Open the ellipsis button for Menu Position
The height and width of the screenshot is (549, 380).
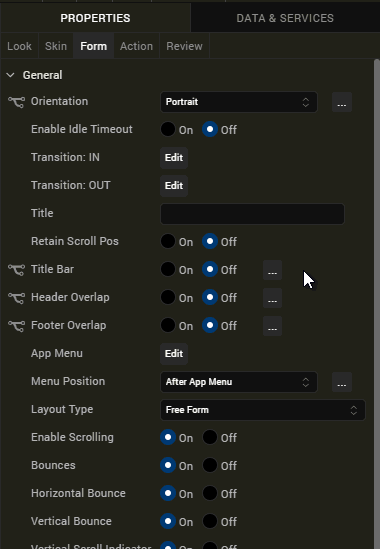pyautogui.click(x=342, y=382)
